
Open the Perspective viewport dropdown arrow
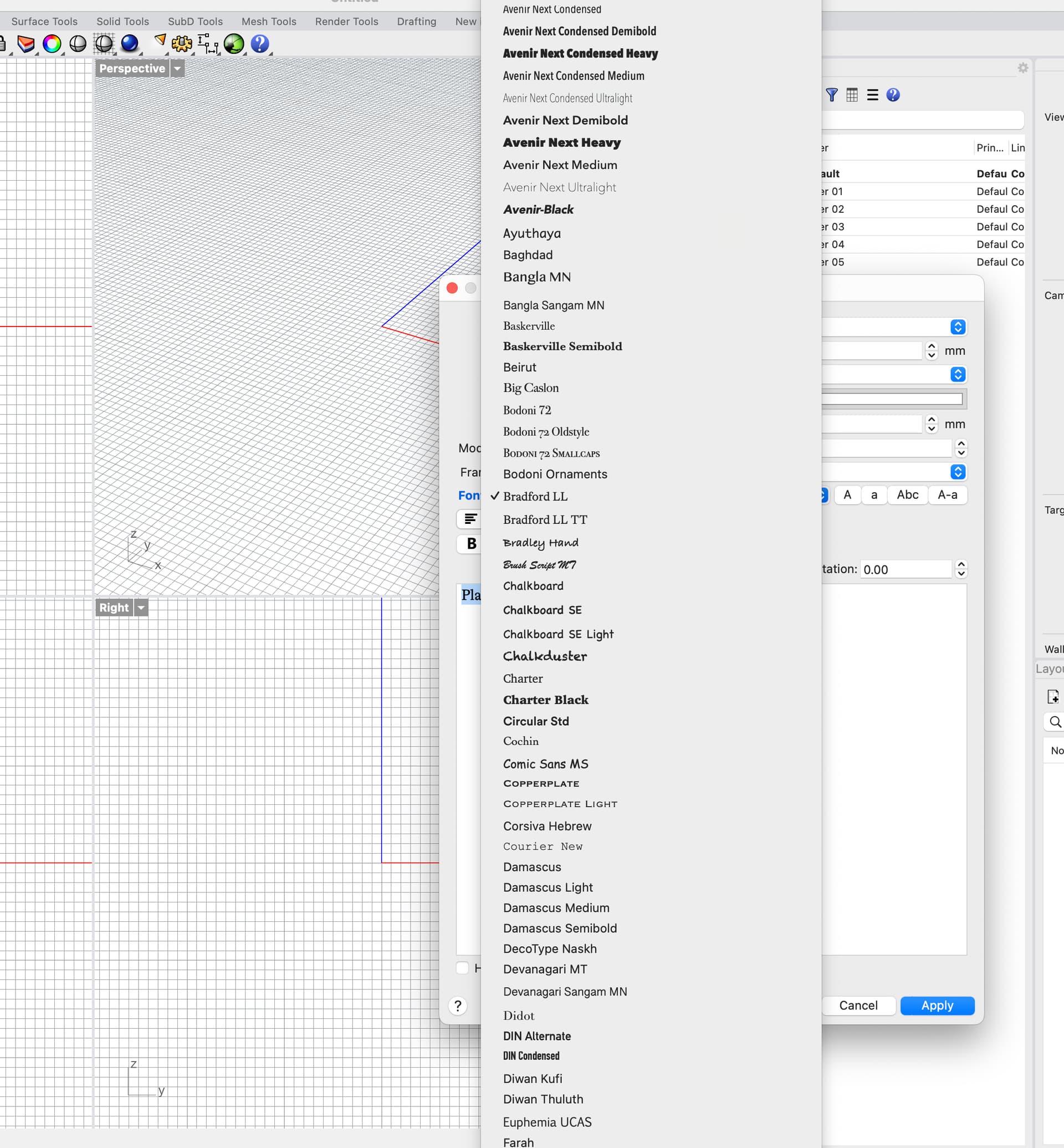click(177, 69)
